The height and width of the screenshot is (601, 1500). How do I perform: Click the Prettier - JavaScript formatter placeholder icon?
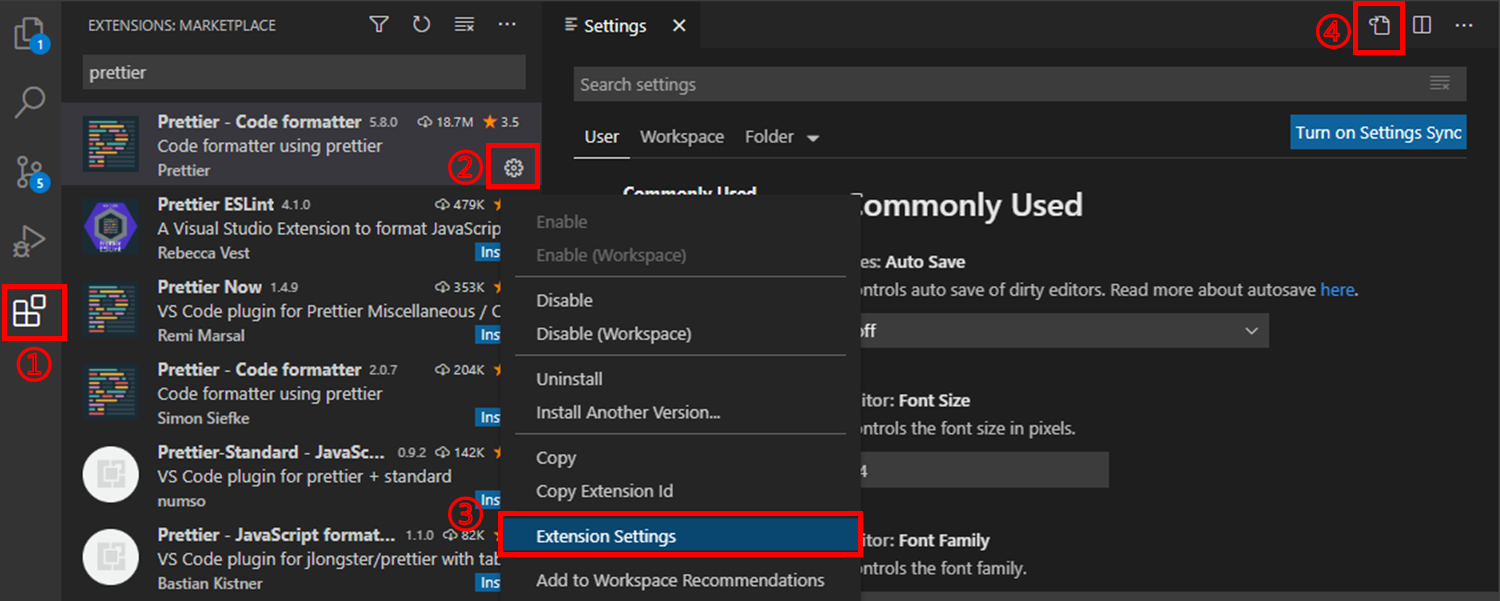110,558
